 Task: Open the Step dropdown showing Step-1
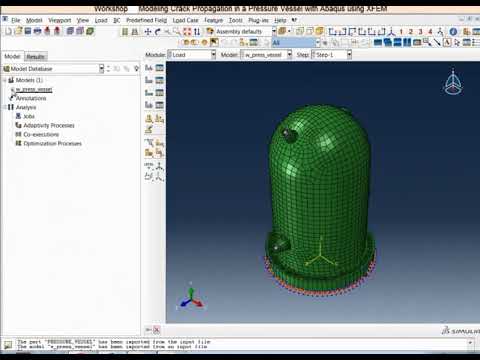331,55
